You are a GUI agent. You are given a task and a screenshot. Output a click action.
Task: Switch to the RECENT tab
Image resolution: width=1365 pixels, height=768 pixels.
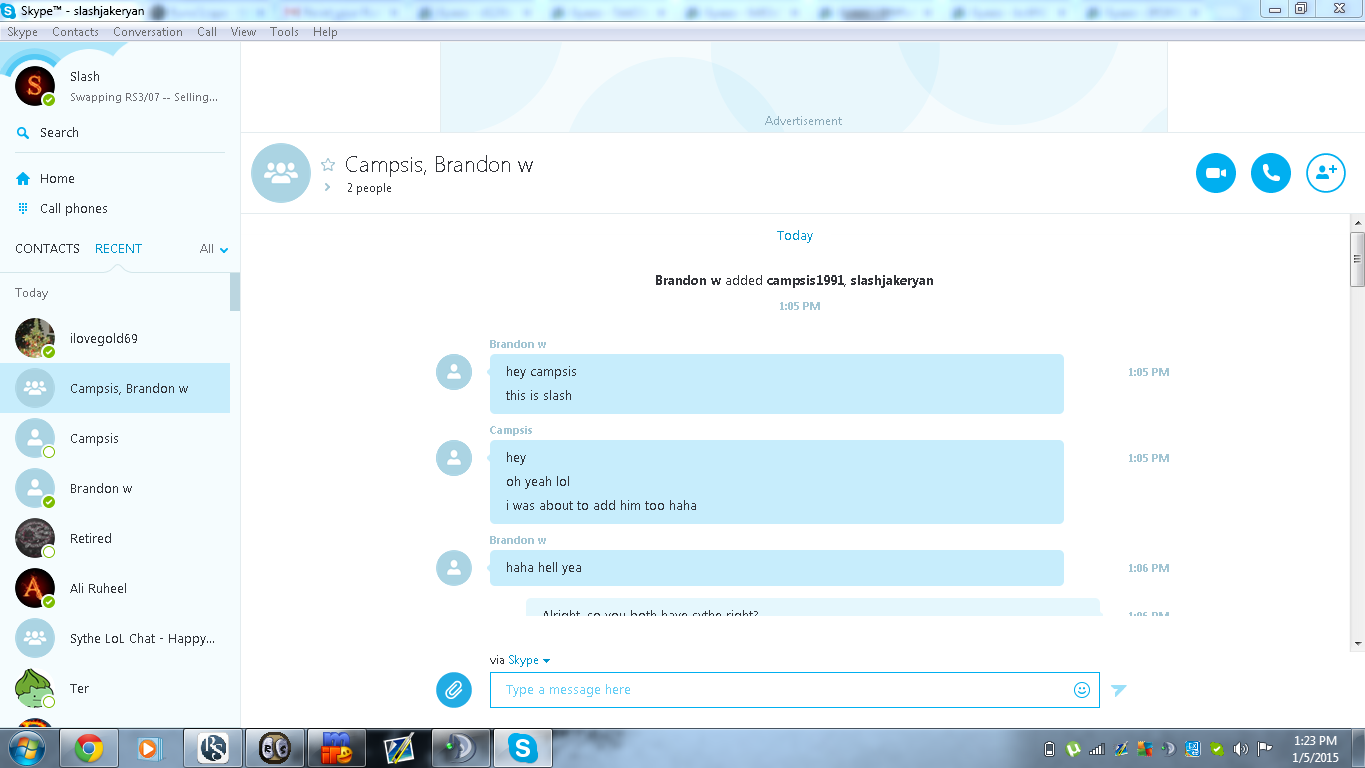118,249
